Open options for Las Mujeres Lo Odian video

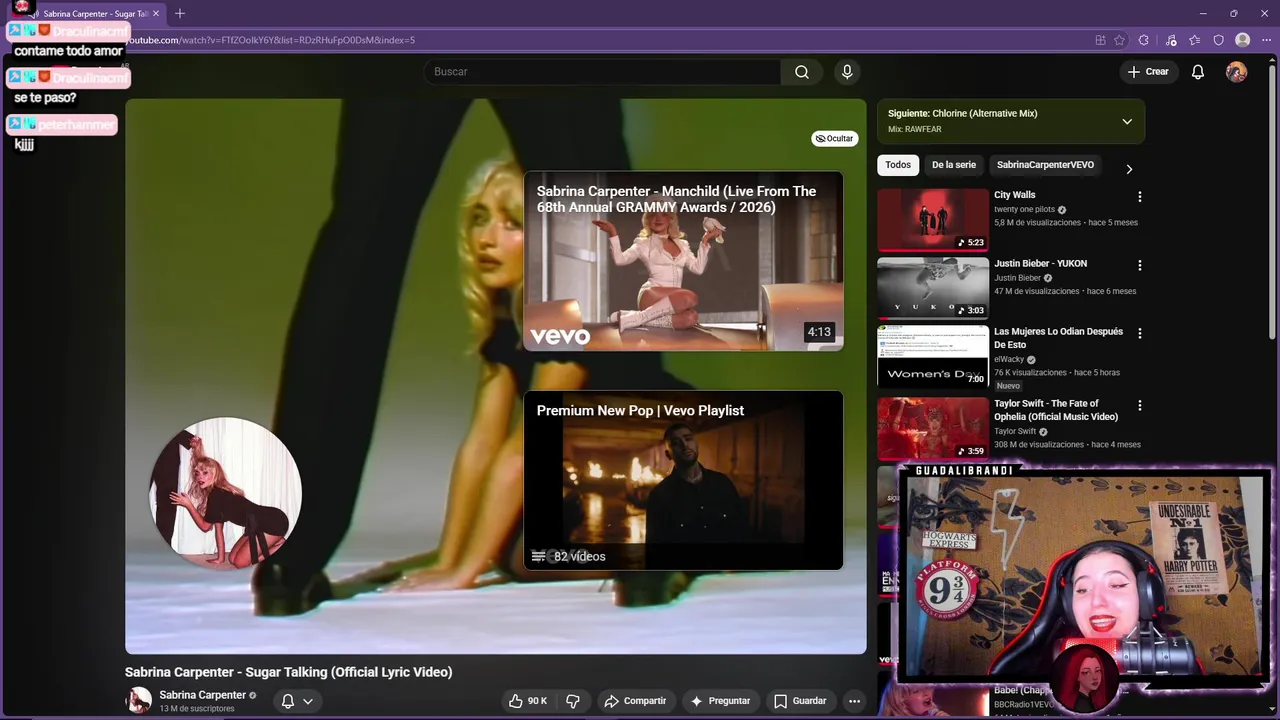(x=1139, y=333)
